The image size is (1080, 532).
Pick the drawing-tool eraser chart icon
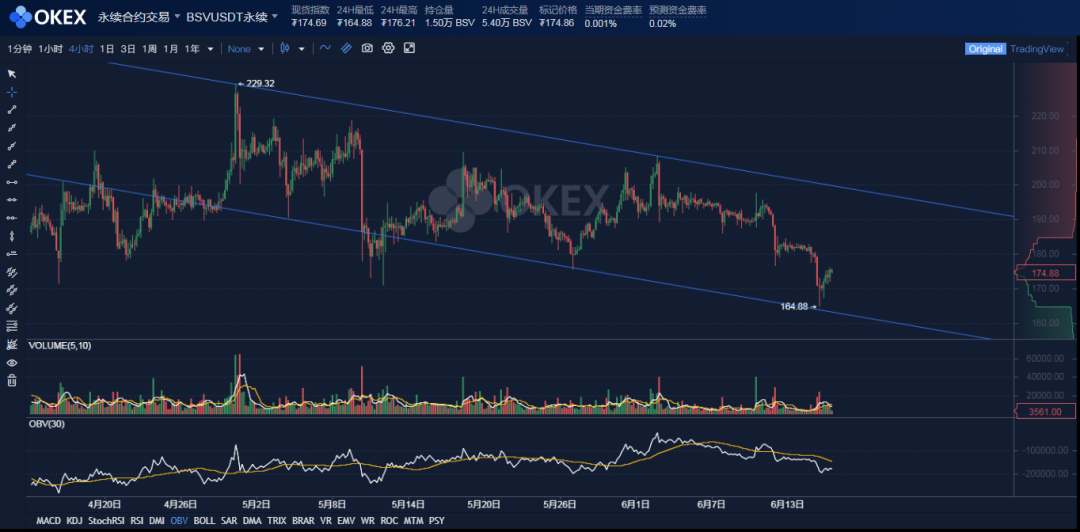[12, 344]
